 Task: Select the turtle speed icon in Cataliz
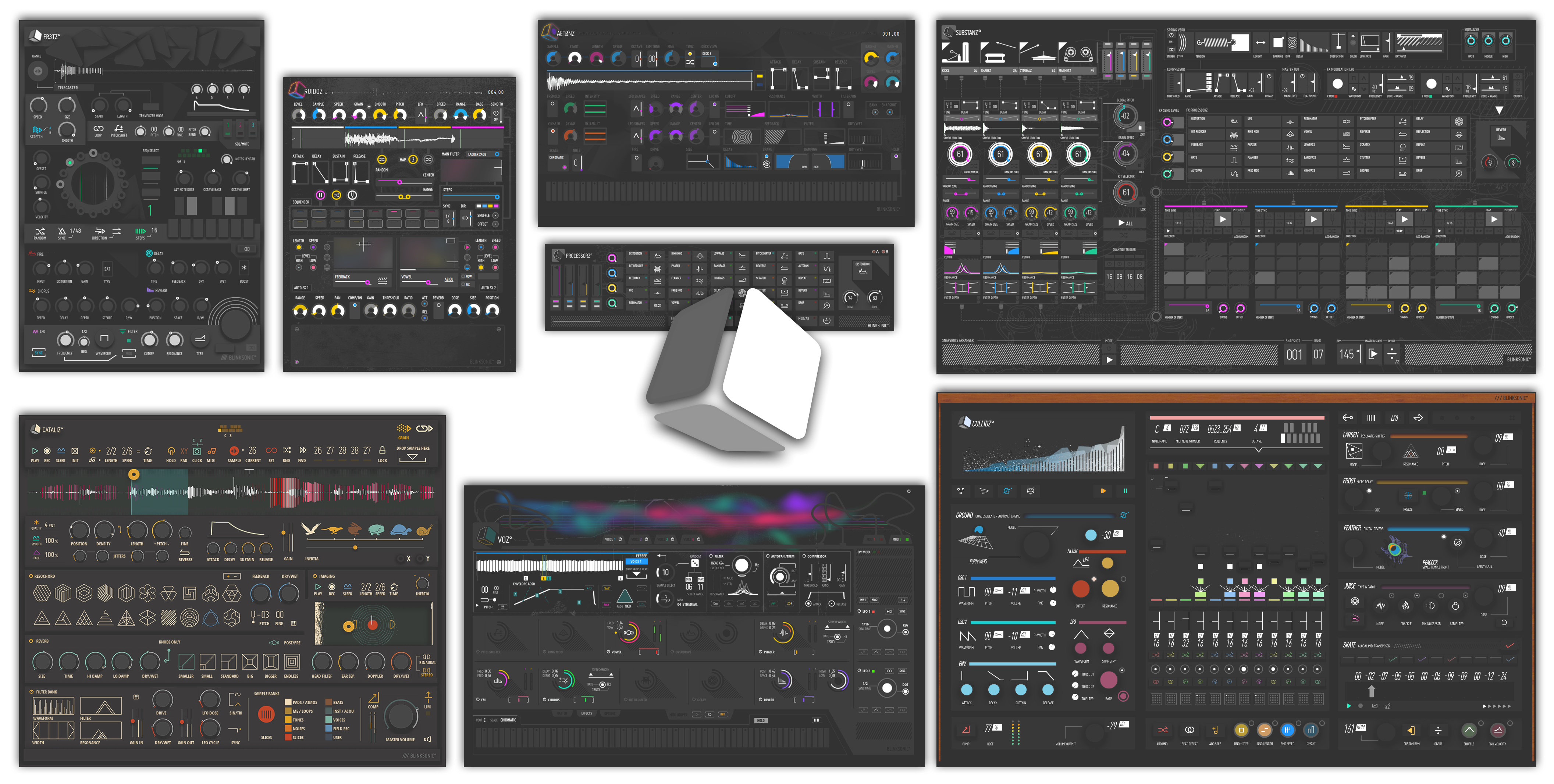tap(401, 530)
